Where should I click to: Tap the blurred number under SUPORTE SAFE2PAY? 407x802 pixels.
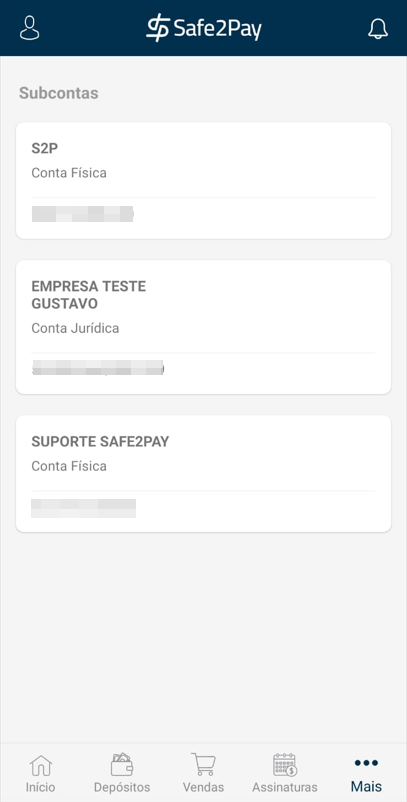(x=83, y=508)
